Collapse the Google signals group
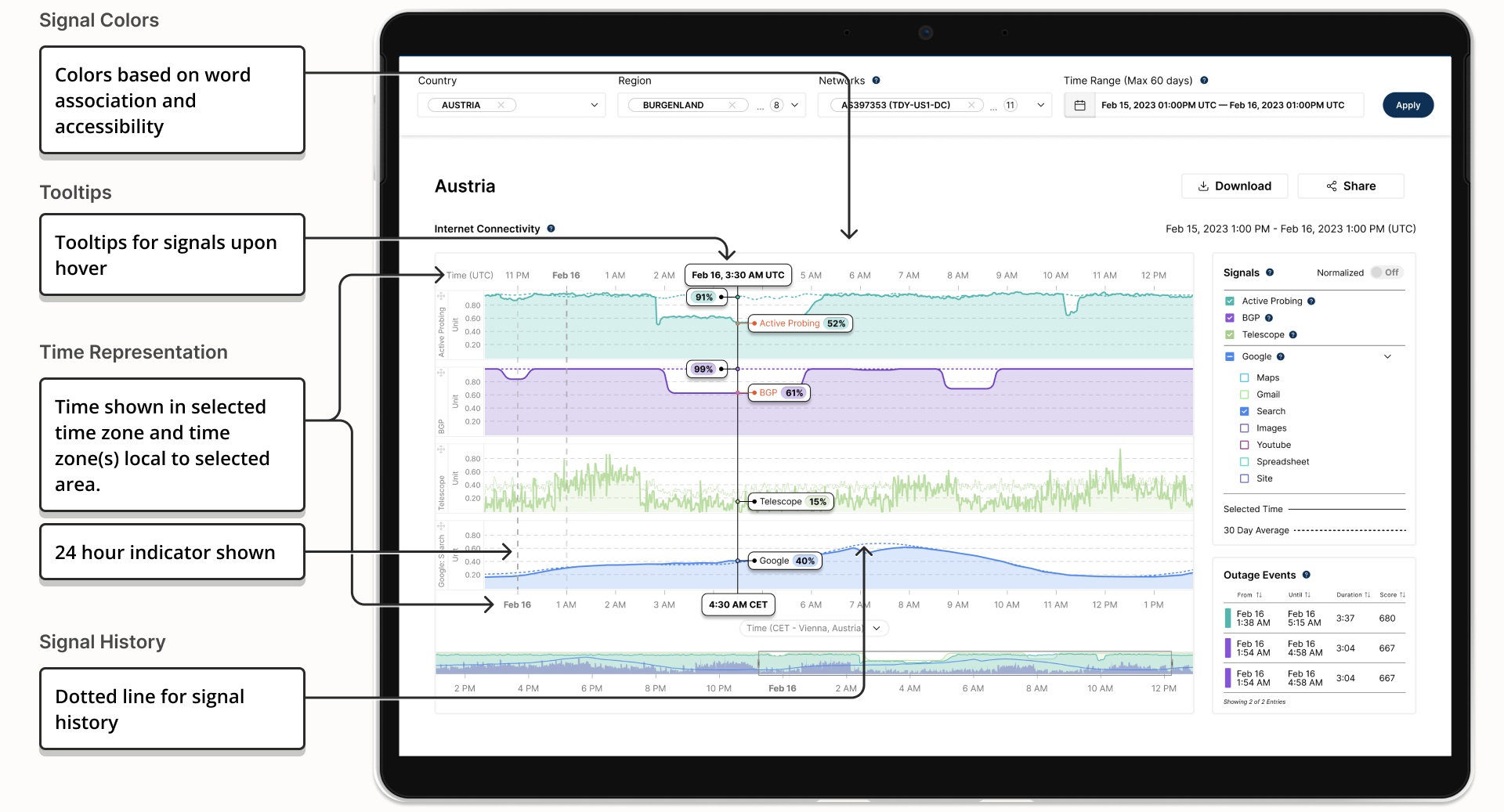1504x812 pixels. tap(1387, 356)
